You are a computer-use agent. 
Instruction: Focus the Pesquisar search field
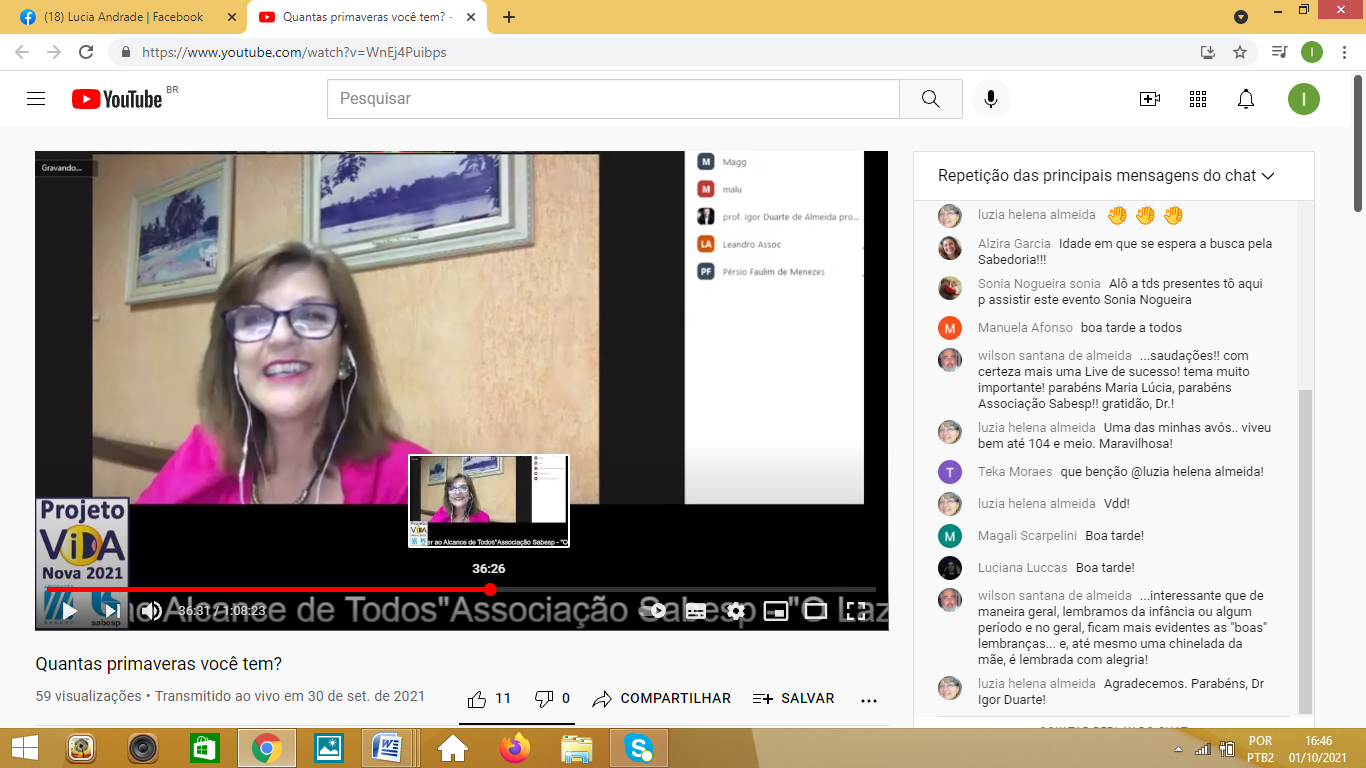(613, 99)
